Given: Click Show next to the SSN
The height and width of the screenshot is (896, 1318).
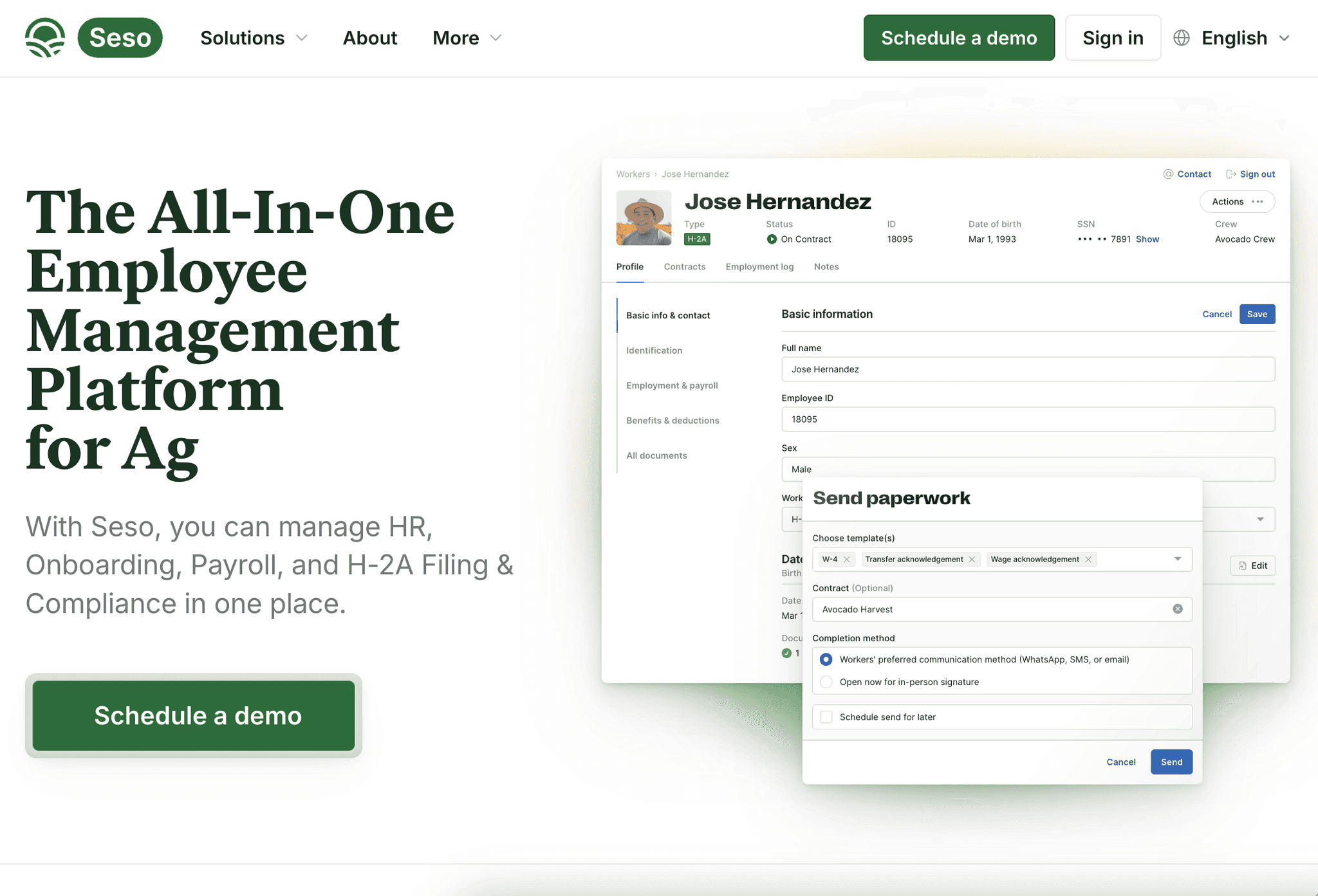Looking at the screenshot, I should [x=1147, y=239].
